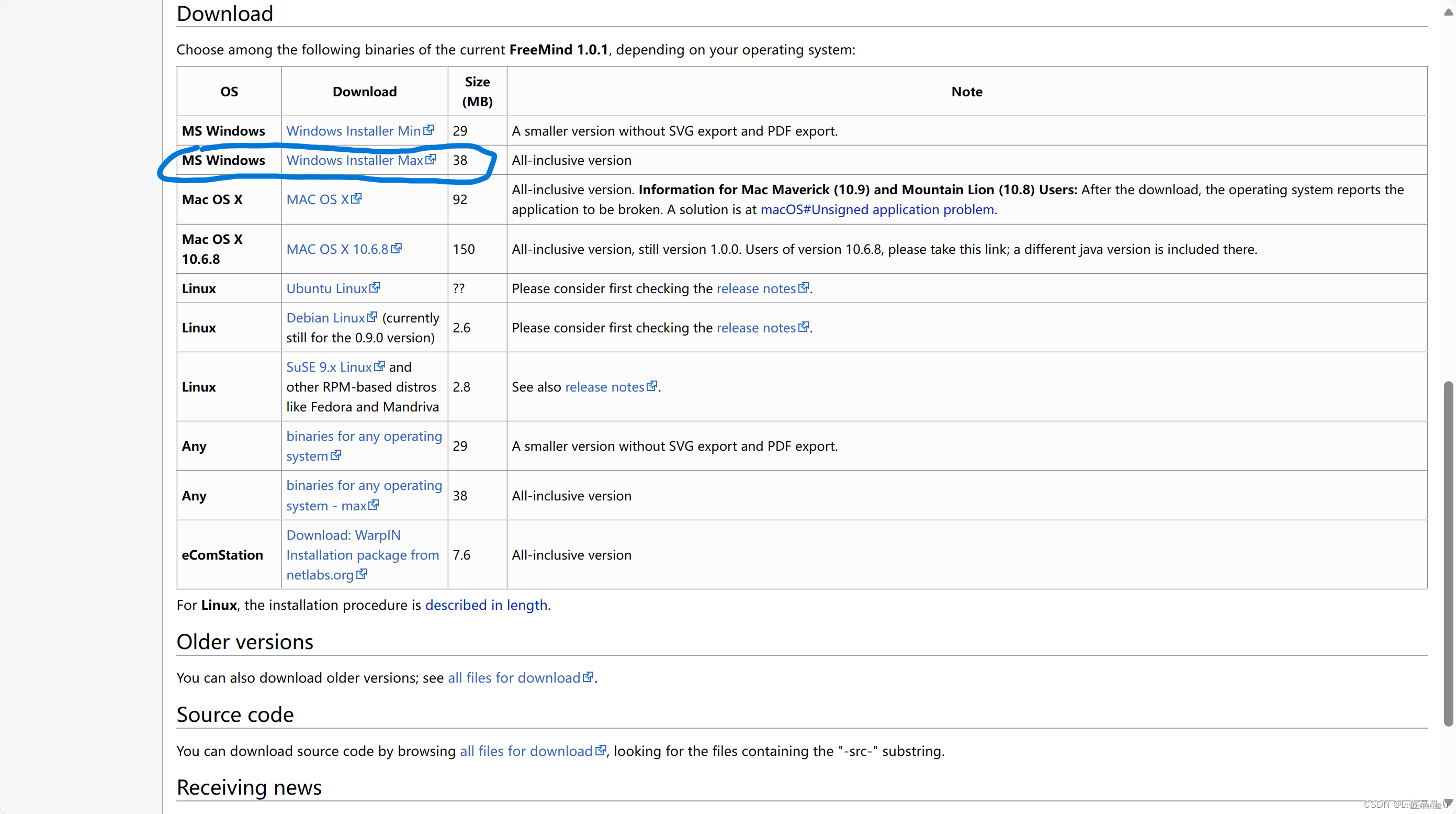Click external-link icon beside Windows Installer Min
Viewport: 1456px width, 814px height.
[430, 130]
